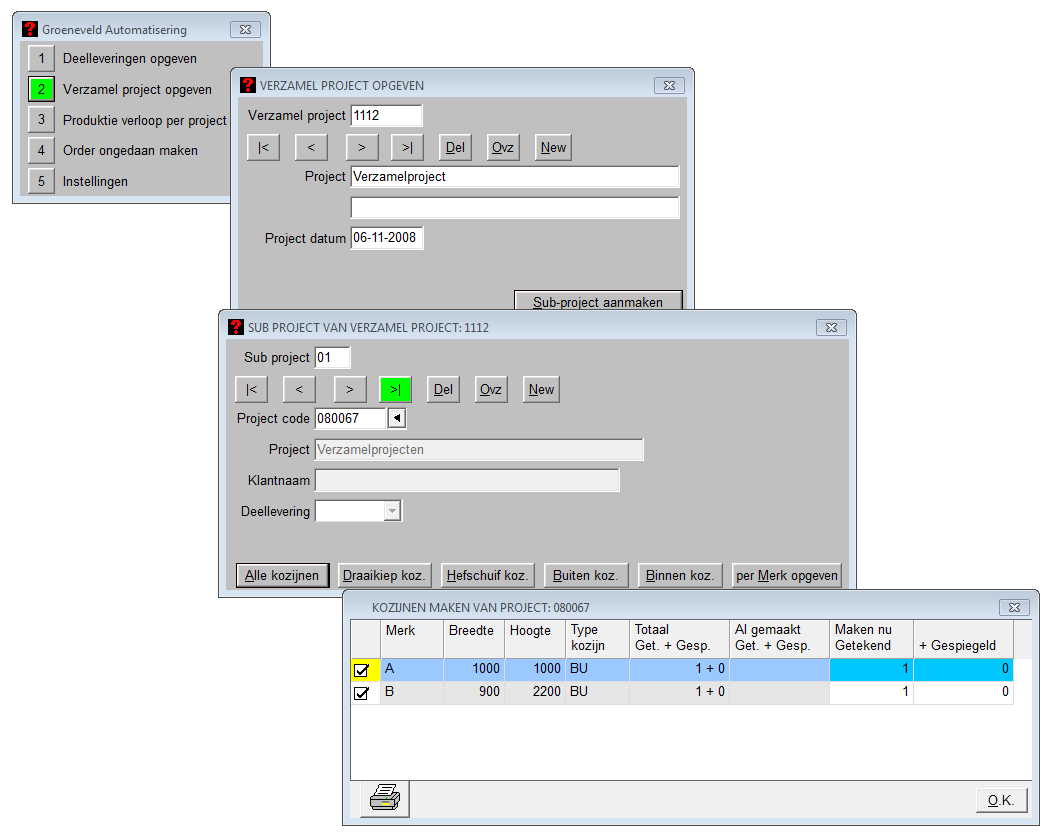Go to first record in Verzamel project
1049x837 pixels.
click(x=263, y=148)
